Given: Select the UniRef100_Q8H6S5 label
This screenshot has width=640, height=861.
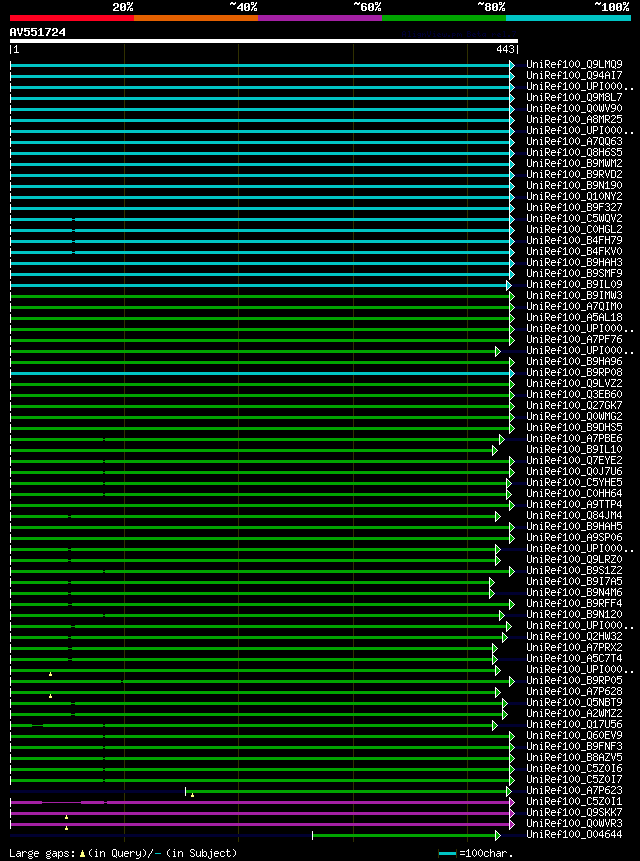Looking at the screenshot, I should click(x=574, y=153).
